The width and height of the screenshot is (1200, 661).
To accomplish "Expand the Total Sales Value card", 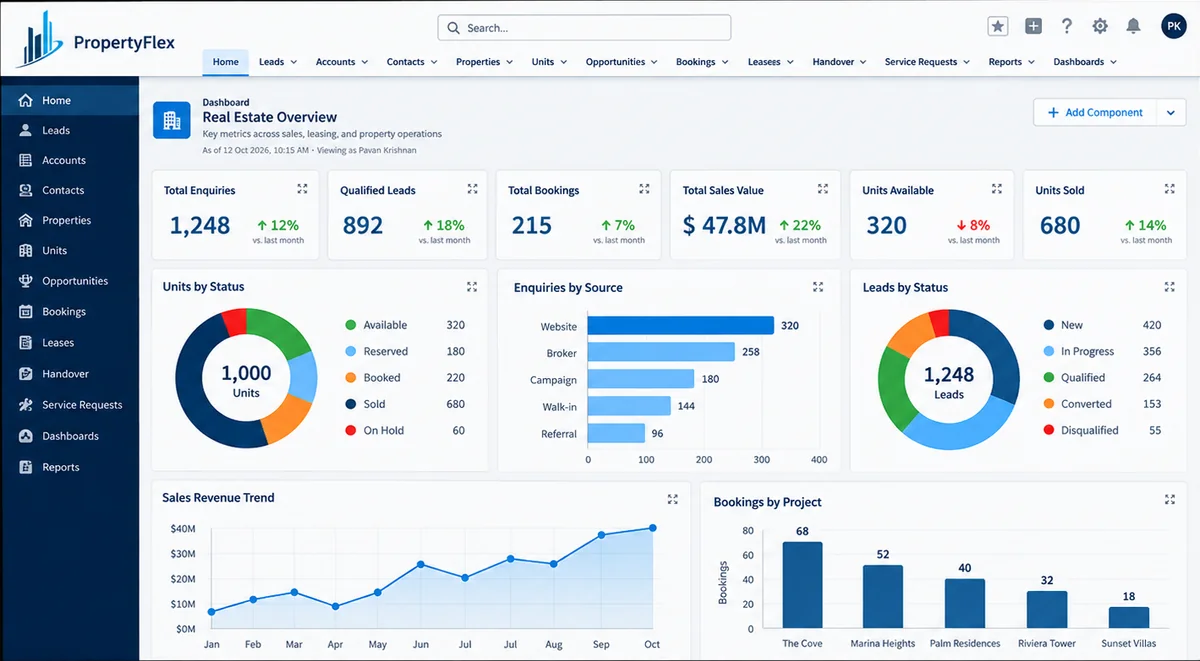I will click(x=823, y=189).
